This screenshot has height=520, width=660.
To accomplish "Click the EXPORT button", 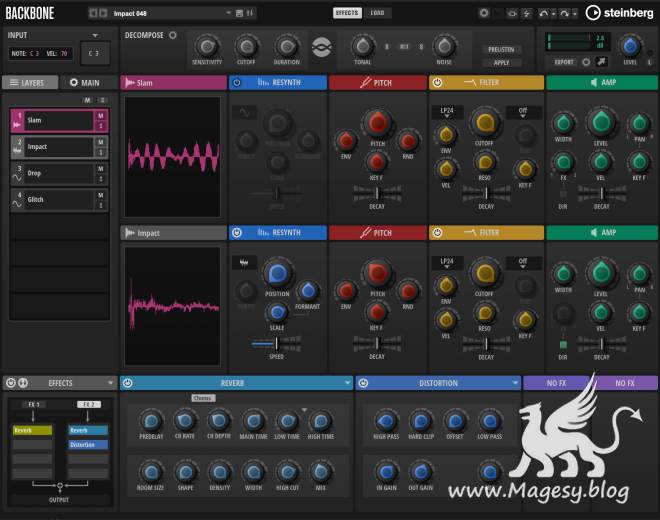I will [564, 62].
